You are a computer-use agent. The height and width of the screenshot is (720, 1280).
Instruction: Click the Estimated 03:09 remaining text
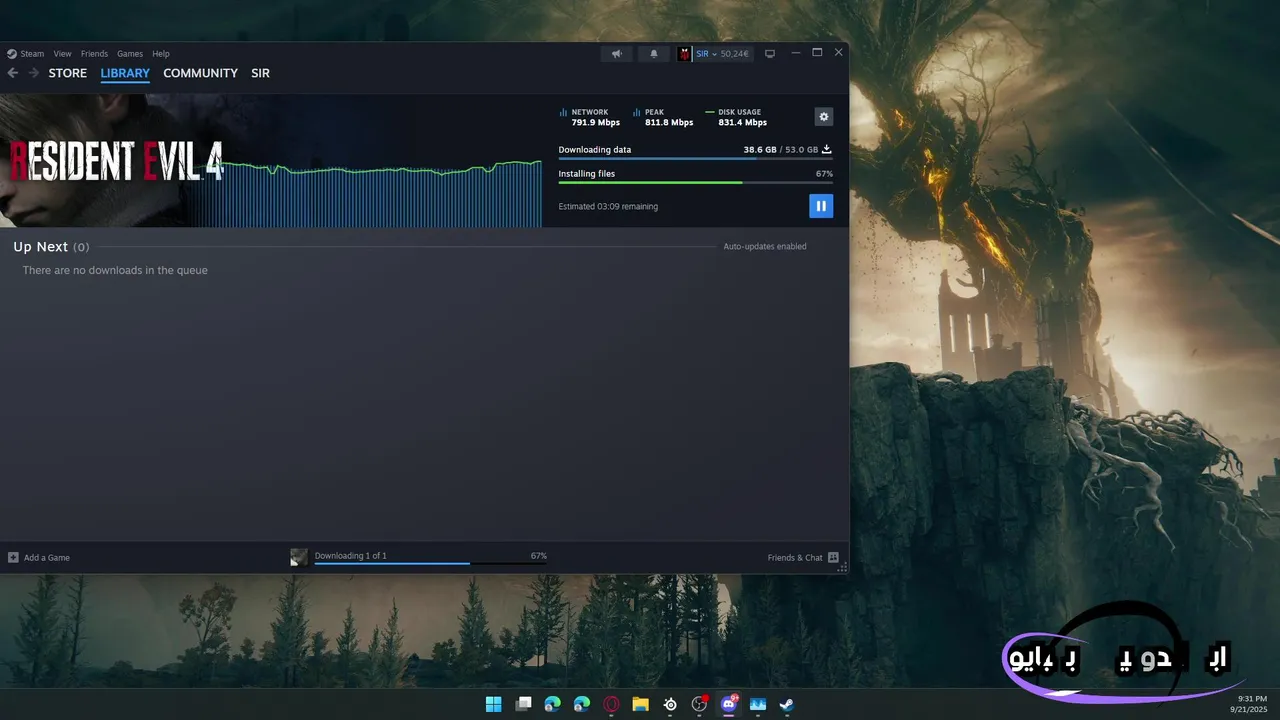(608, 207)
